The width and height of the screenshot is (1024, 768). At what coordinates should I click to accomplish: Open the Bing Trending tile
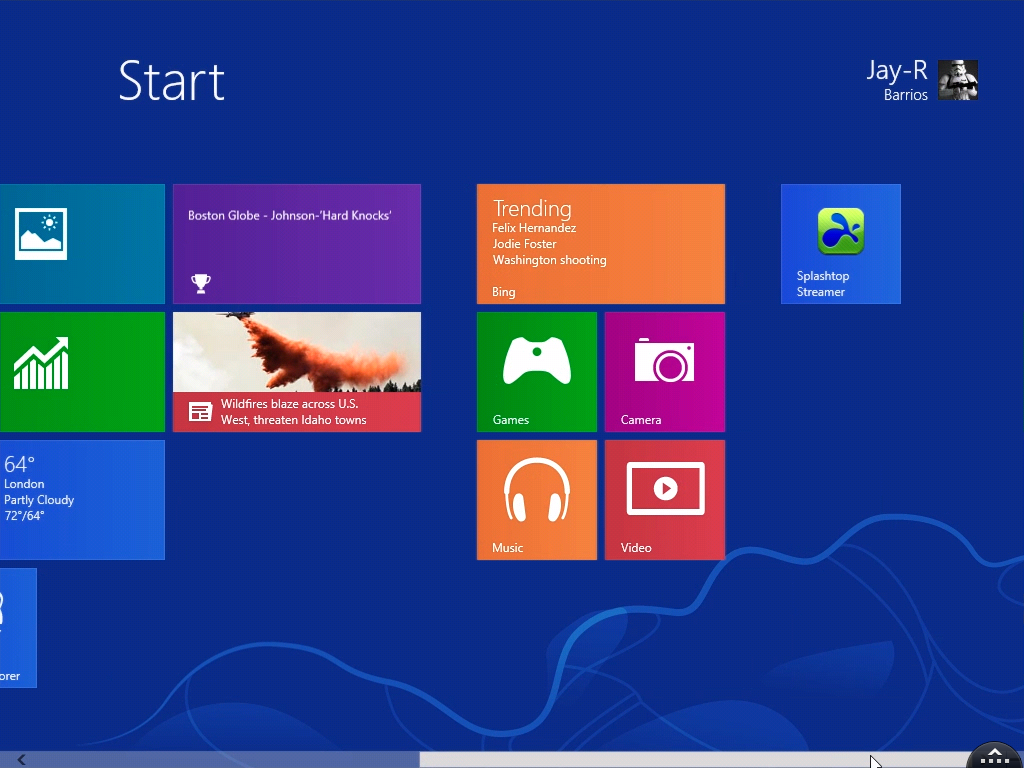click(600, 243)
